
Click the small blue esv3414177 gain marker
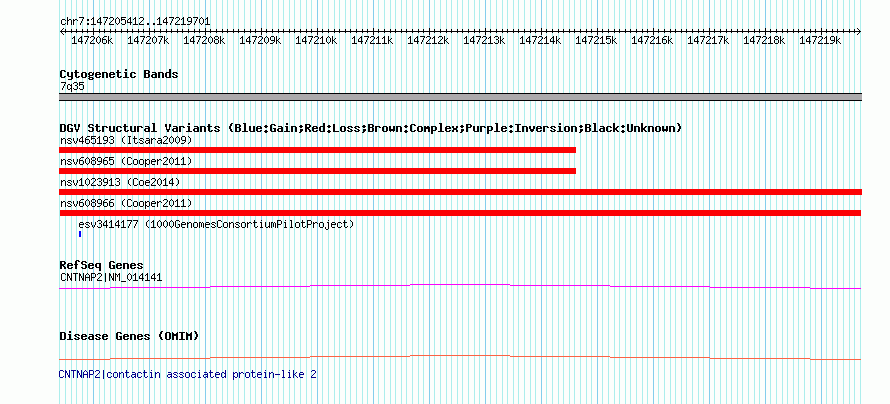click(x=80, y=234)
